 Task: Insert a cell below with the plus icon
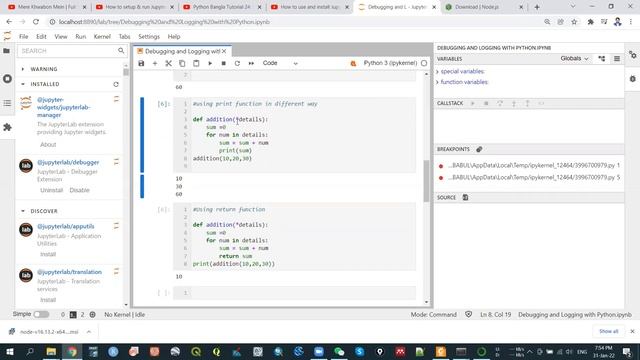(155, 63)
